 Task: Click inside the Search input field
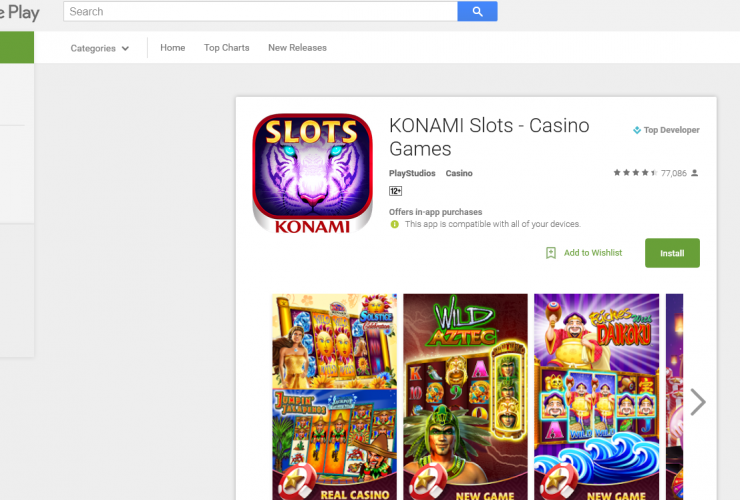click(x=261, y=11)
